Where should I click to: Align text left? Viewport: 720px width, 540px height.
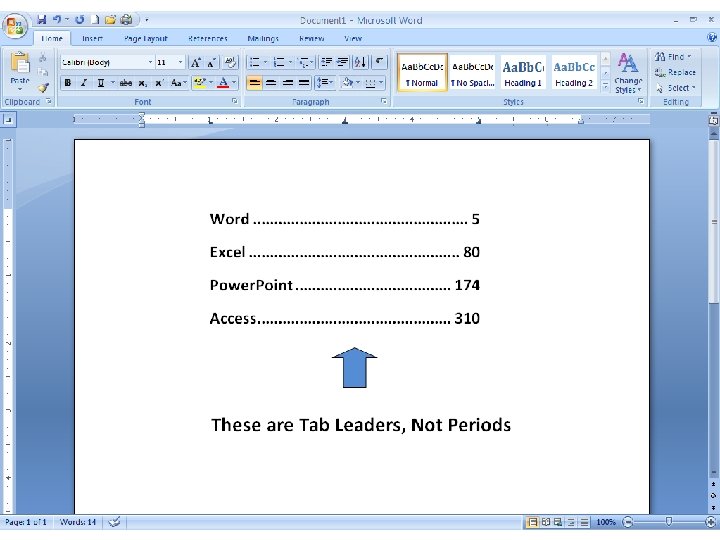coord(254,83)
